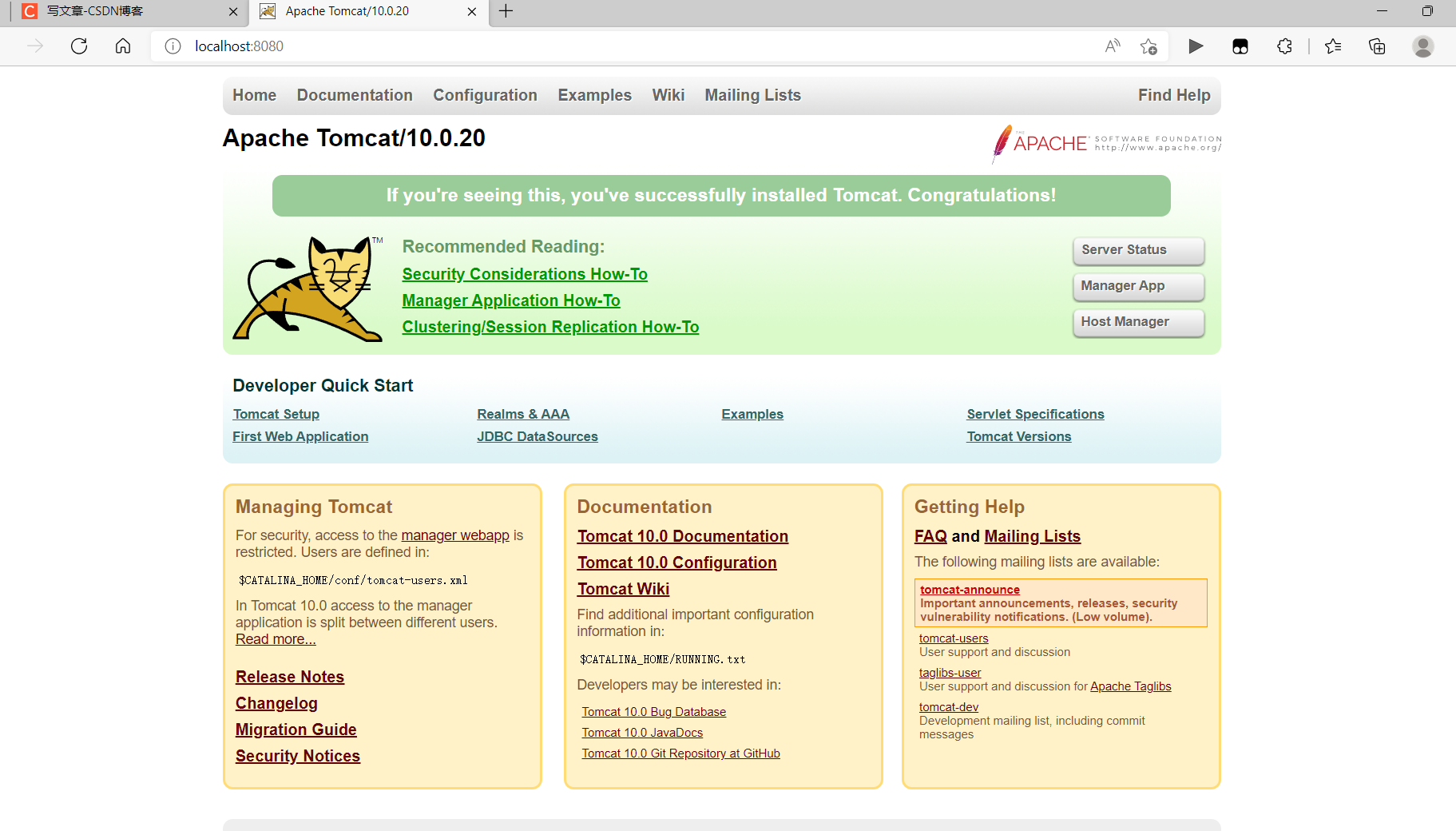
Task: Open the user profile avatar
Action: click(x=1423, y=46)
